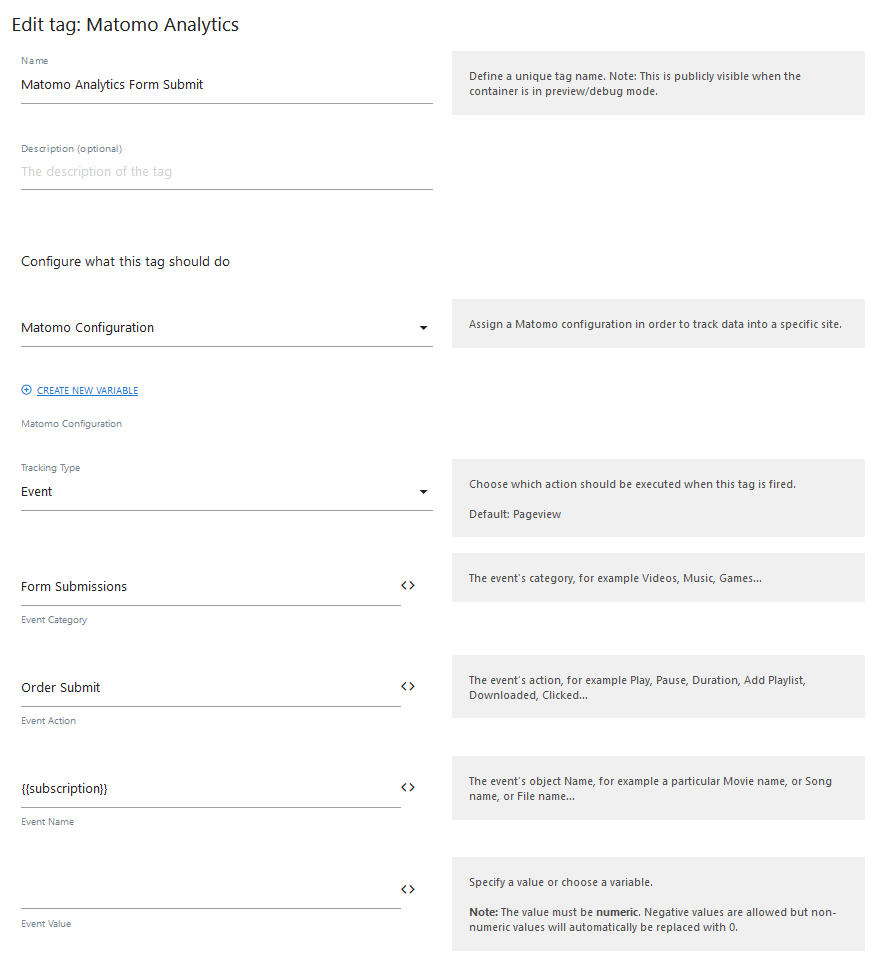Click plus icon before Create New Variable
The width and height of the screenshot is (880, 959).
27,390
